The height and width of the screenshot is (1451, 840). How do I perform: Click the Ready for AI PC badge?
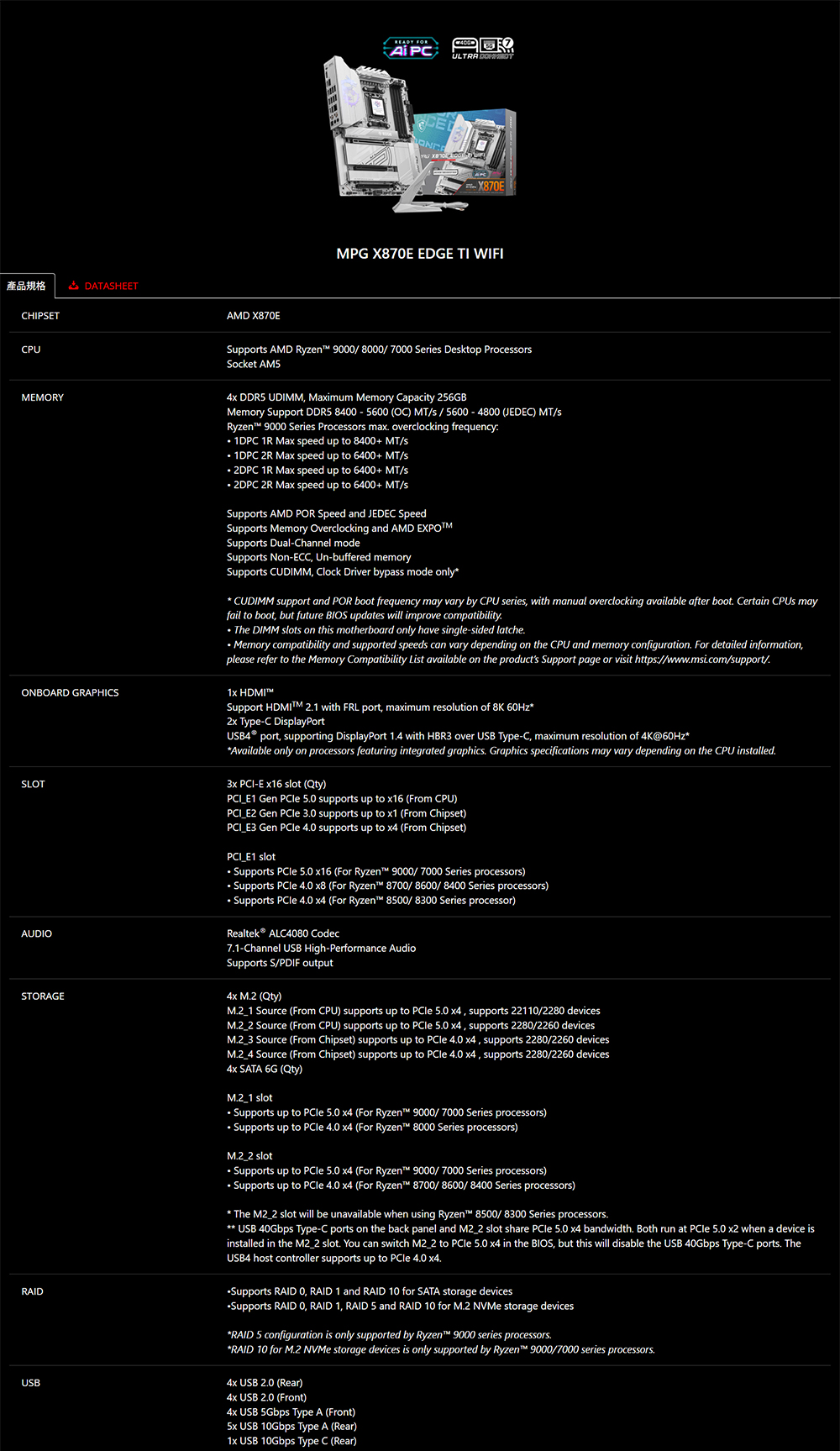coord(411,49)
